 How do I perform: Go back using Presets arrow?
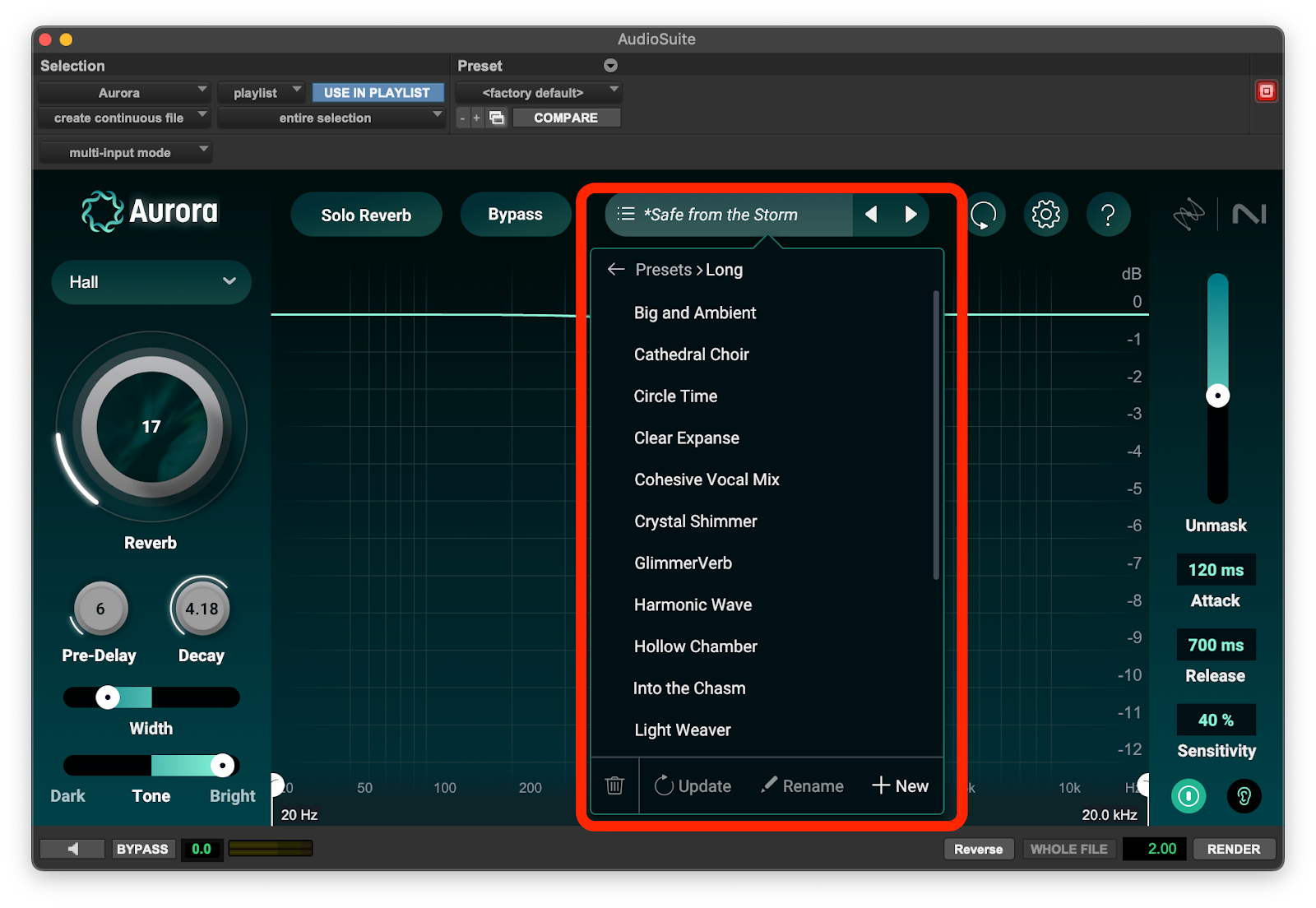point(616,269)
